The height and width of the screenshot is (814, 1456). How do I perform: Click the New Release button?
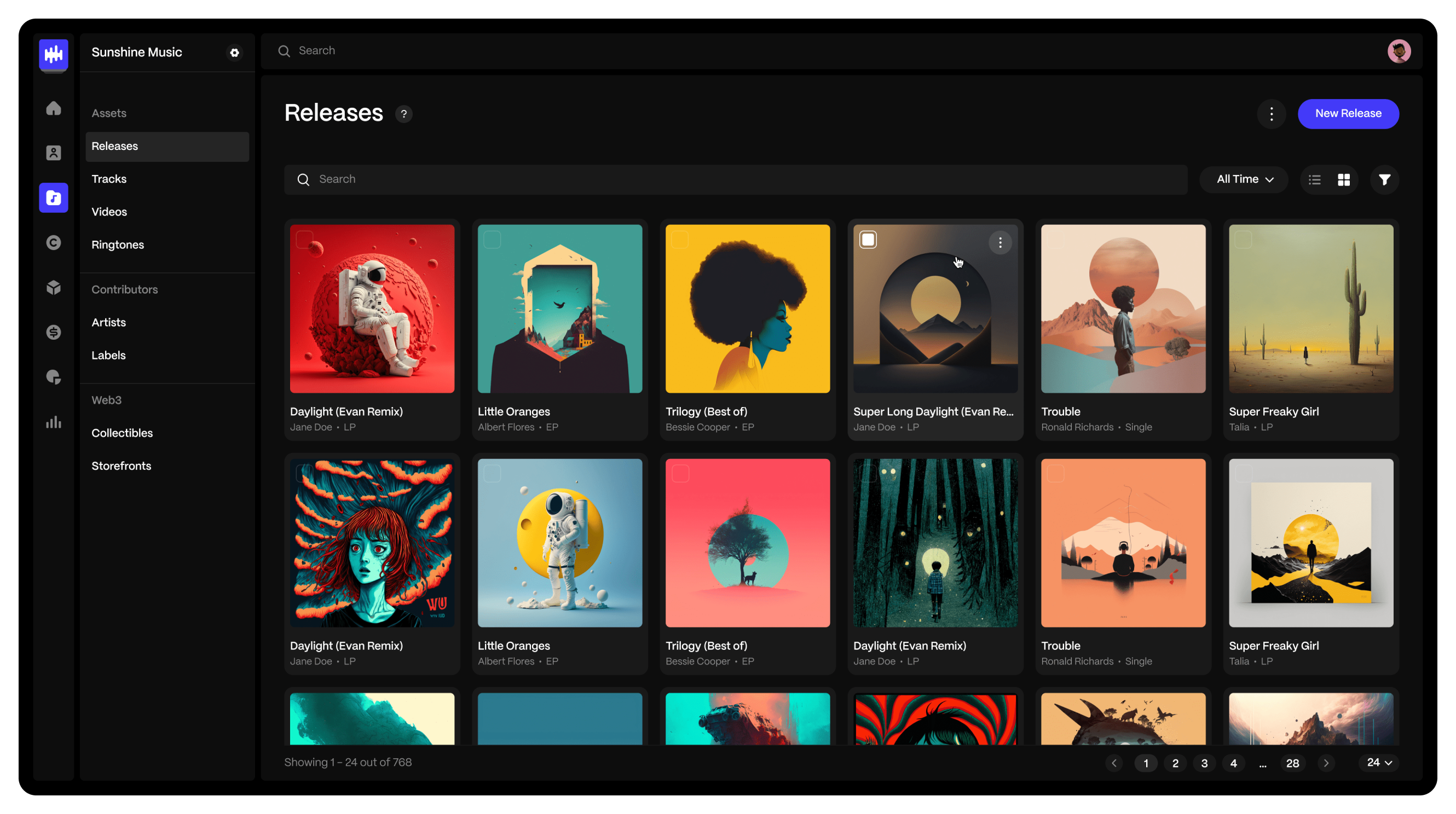(1348, 114)
